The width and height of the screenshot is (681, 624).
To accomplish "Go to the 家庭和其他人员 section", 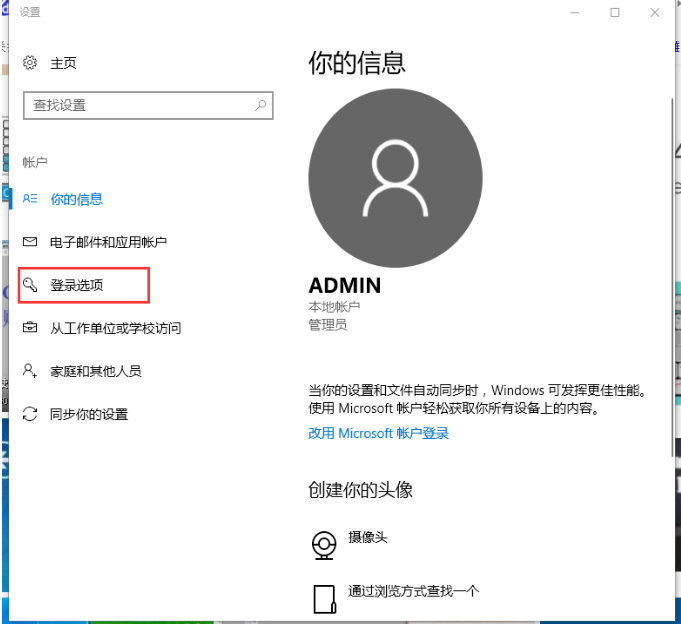I will [96, 371].
